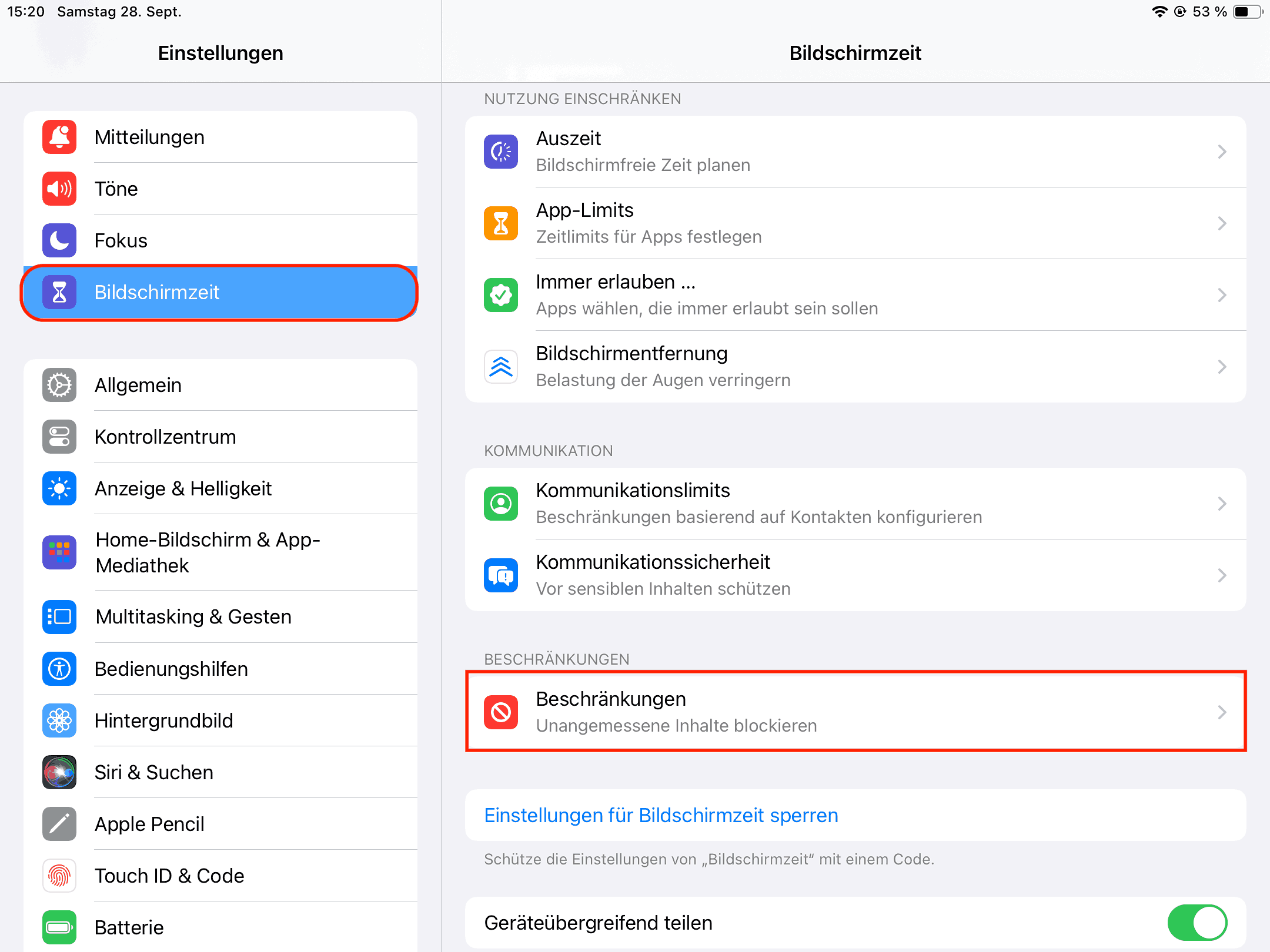Expand App-Limits row via its chevron
Screen dimensions: 1270x952
1222,223
